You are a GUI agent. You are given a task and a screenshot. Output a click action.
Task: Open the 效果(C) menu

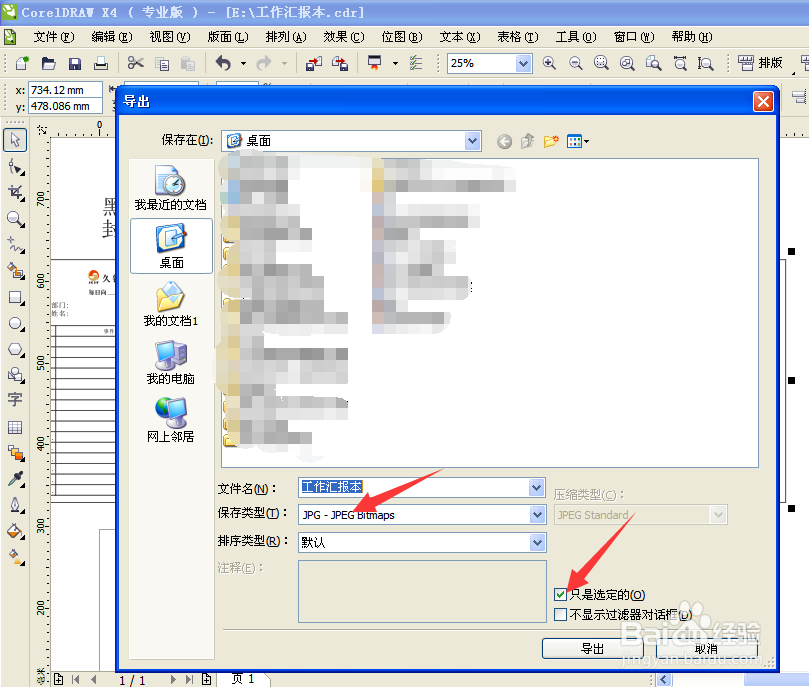click(344, 37)
